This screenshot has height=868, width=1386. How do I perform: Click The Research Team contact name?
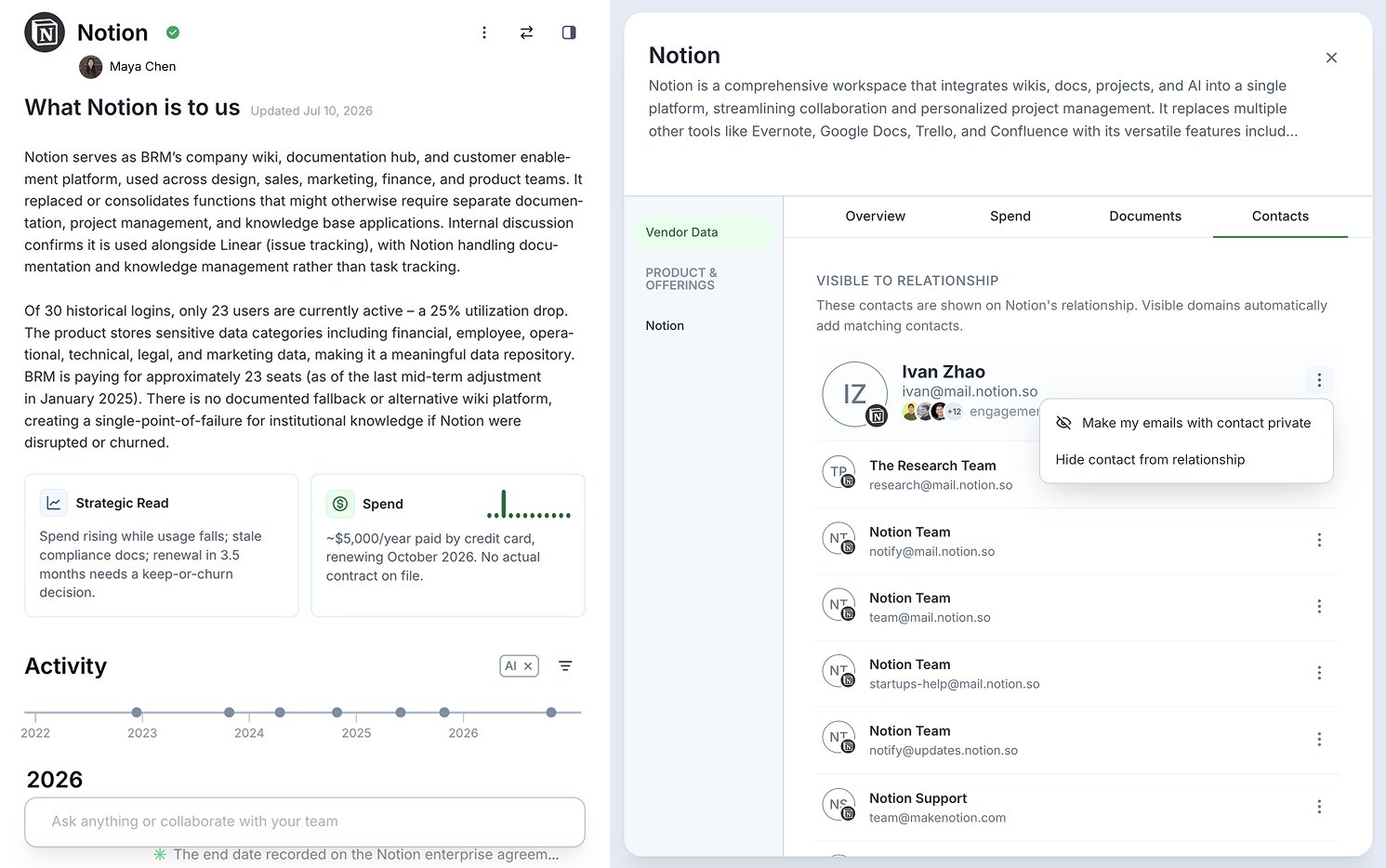932,466
